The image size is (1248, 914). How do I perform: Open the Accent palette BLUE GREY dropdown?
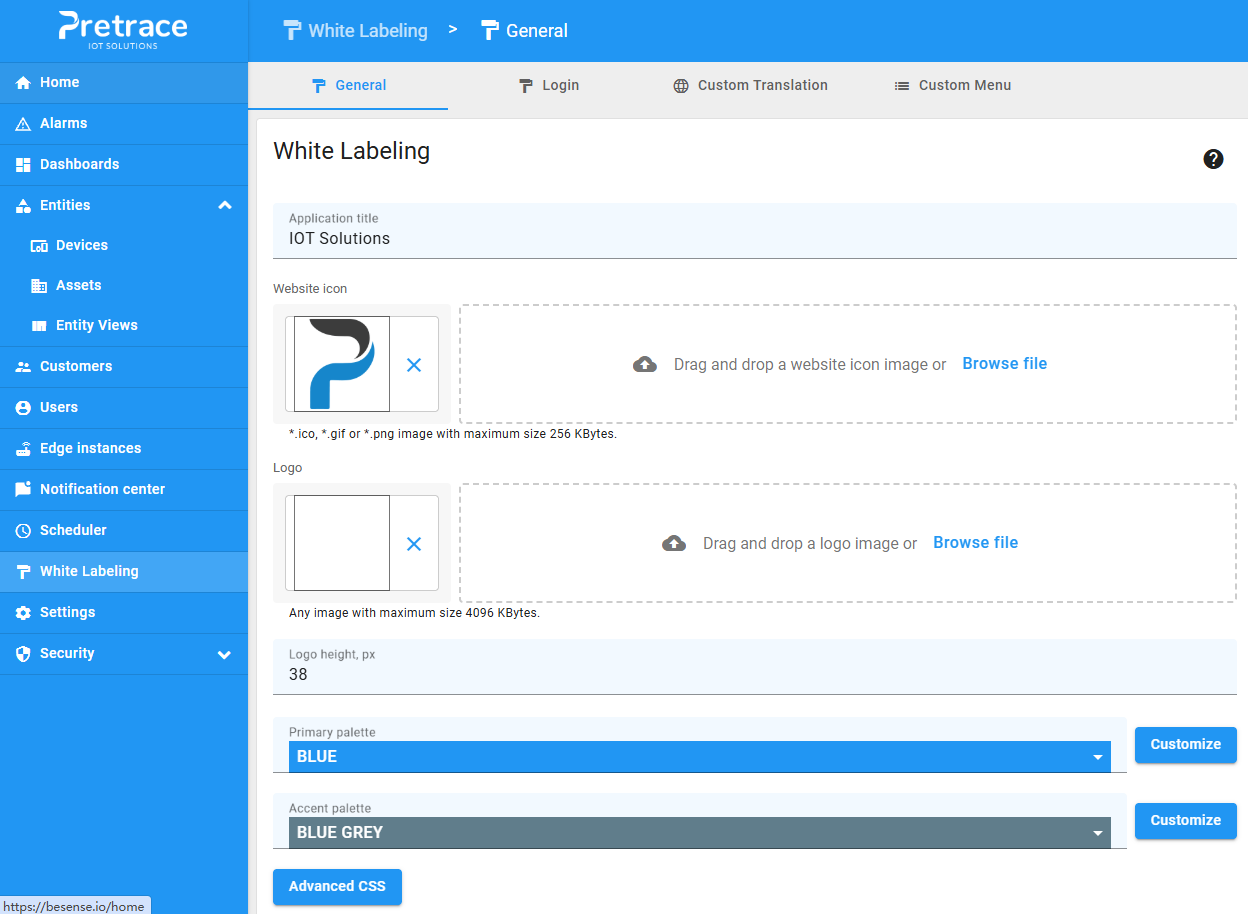pyautogui.click(x=700, y=832)
